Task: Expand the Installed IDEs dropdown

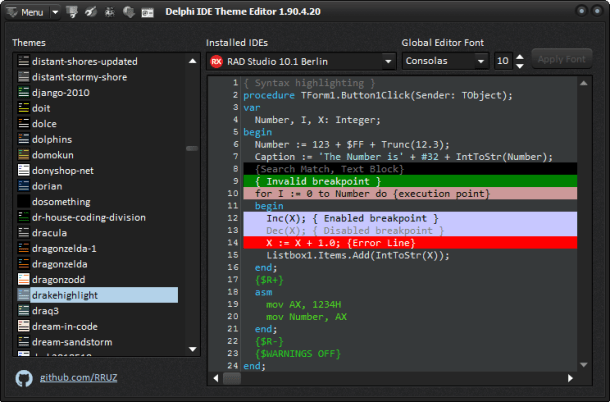Action: (388, 61)
